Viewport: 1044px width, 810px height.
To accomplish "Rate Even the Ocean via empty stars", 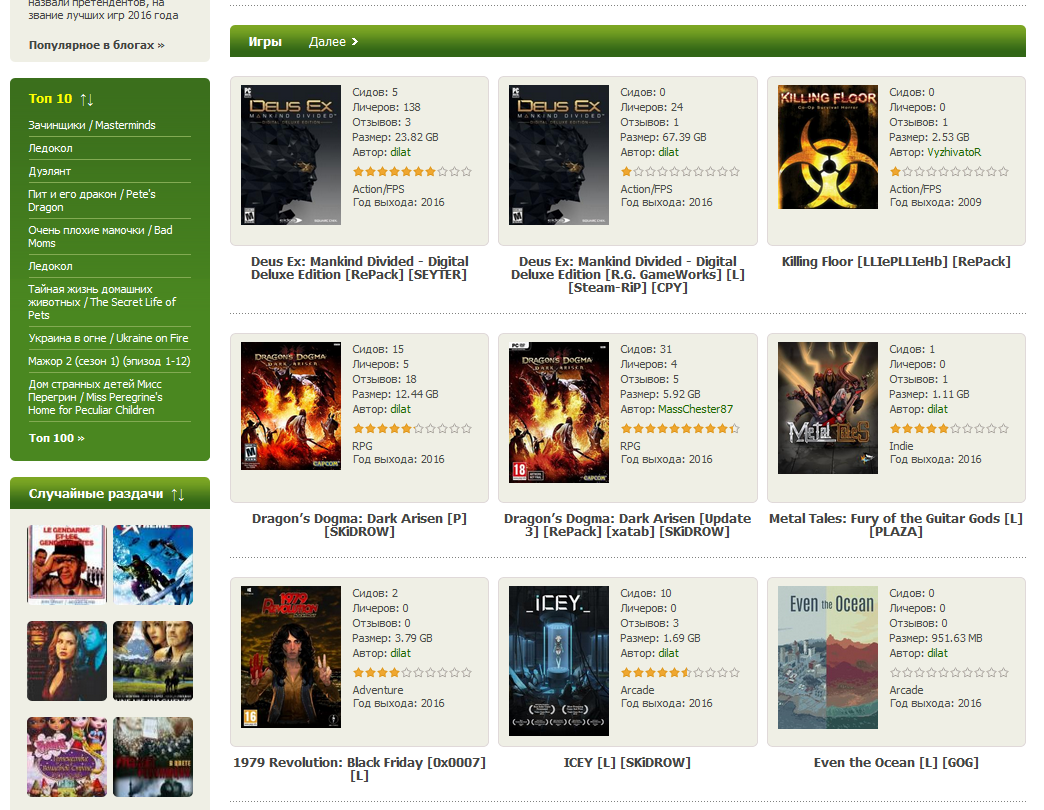I will tap(949, 673).
